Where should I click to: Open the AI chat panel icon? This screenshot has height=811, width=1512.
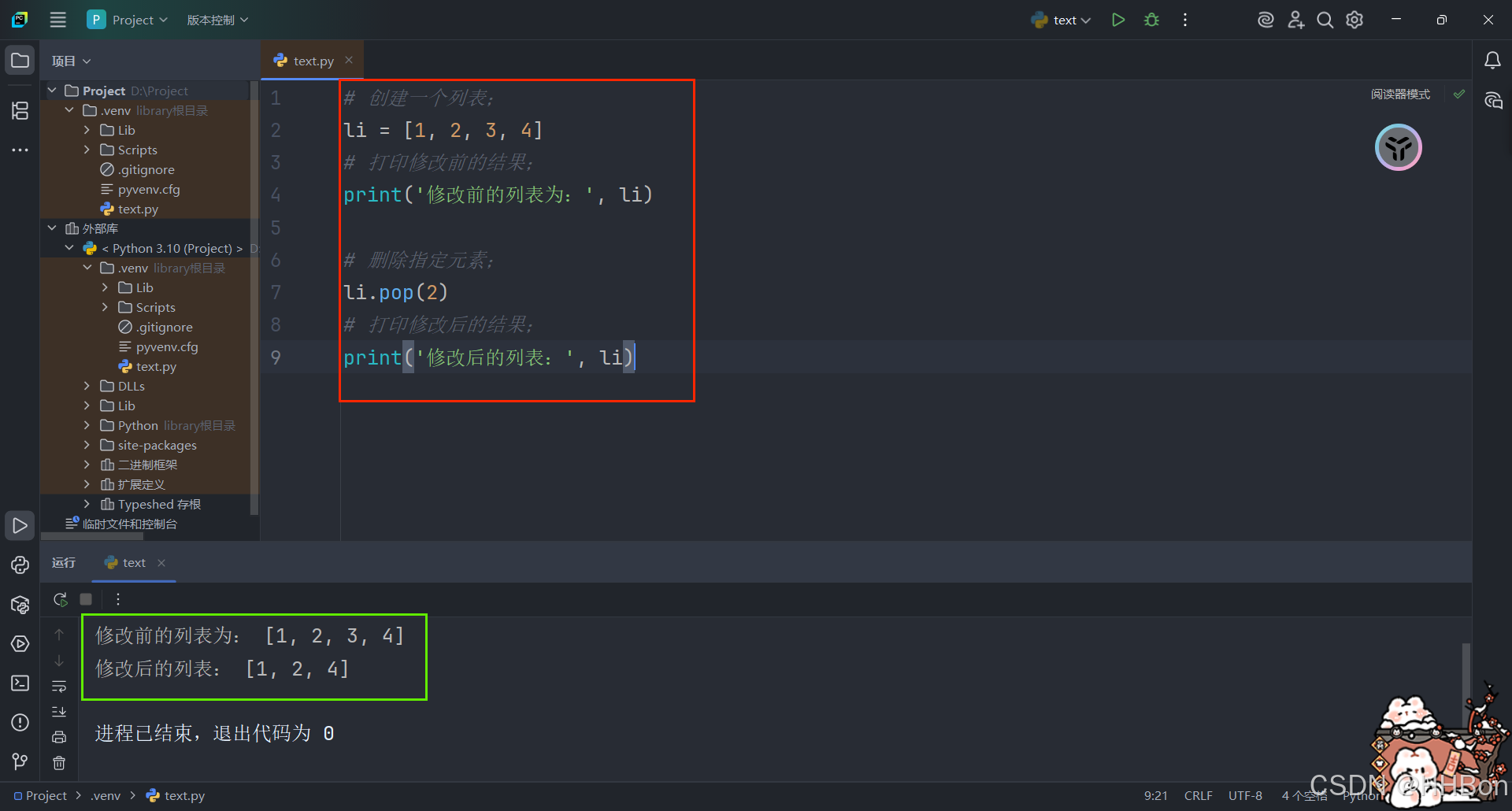tap(1492, 101)
